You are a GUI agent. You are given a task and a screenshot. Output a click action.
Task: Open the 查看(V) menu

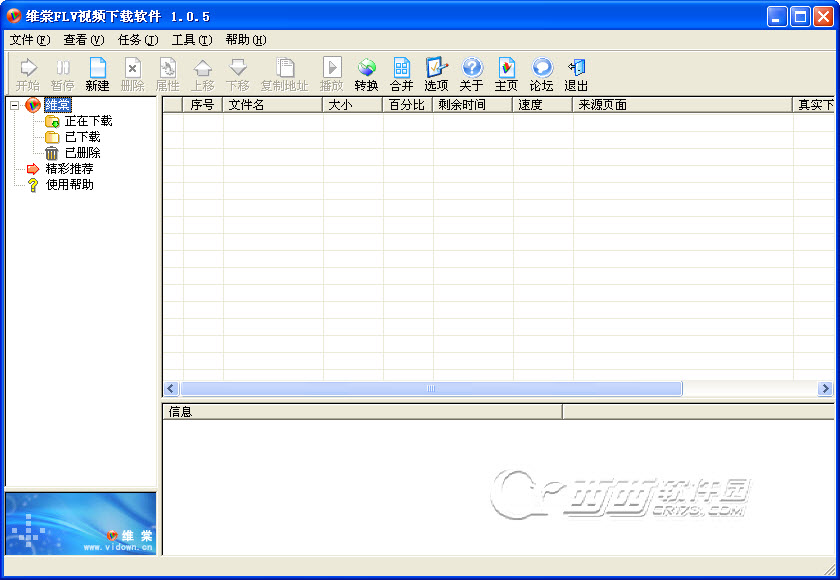[84, 40]
